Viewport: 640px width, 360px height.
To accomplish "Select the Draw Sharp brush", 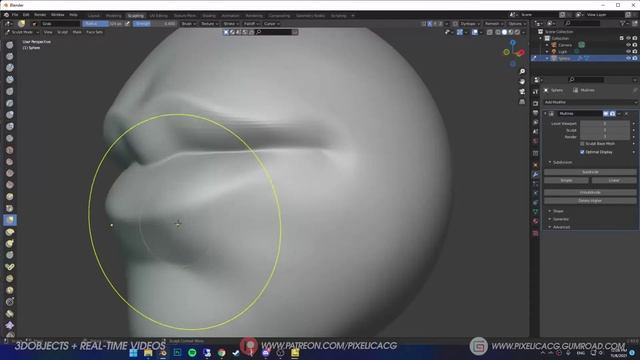I will (x=10, y=56).
